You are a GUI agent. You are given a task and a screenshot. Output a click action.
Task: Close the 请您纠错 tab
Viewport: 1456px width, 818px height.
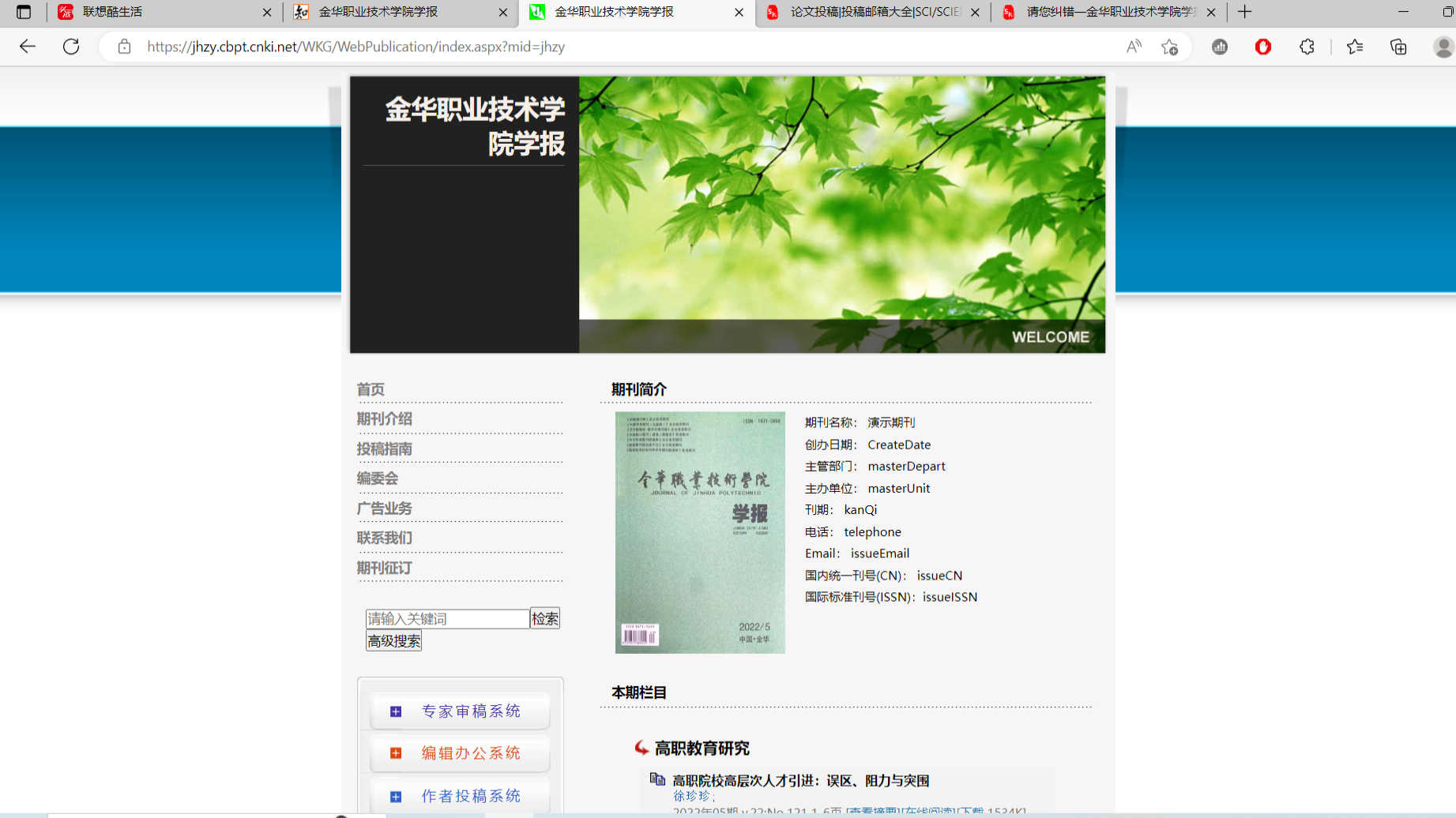click(x=1211, y=12)
